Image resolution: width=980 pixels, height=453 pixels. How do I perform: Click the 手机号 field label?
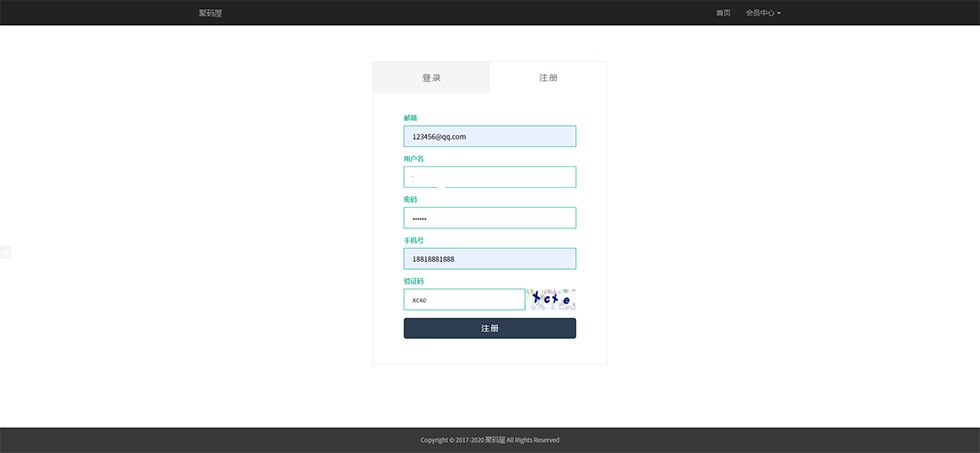tap(414, 240)
